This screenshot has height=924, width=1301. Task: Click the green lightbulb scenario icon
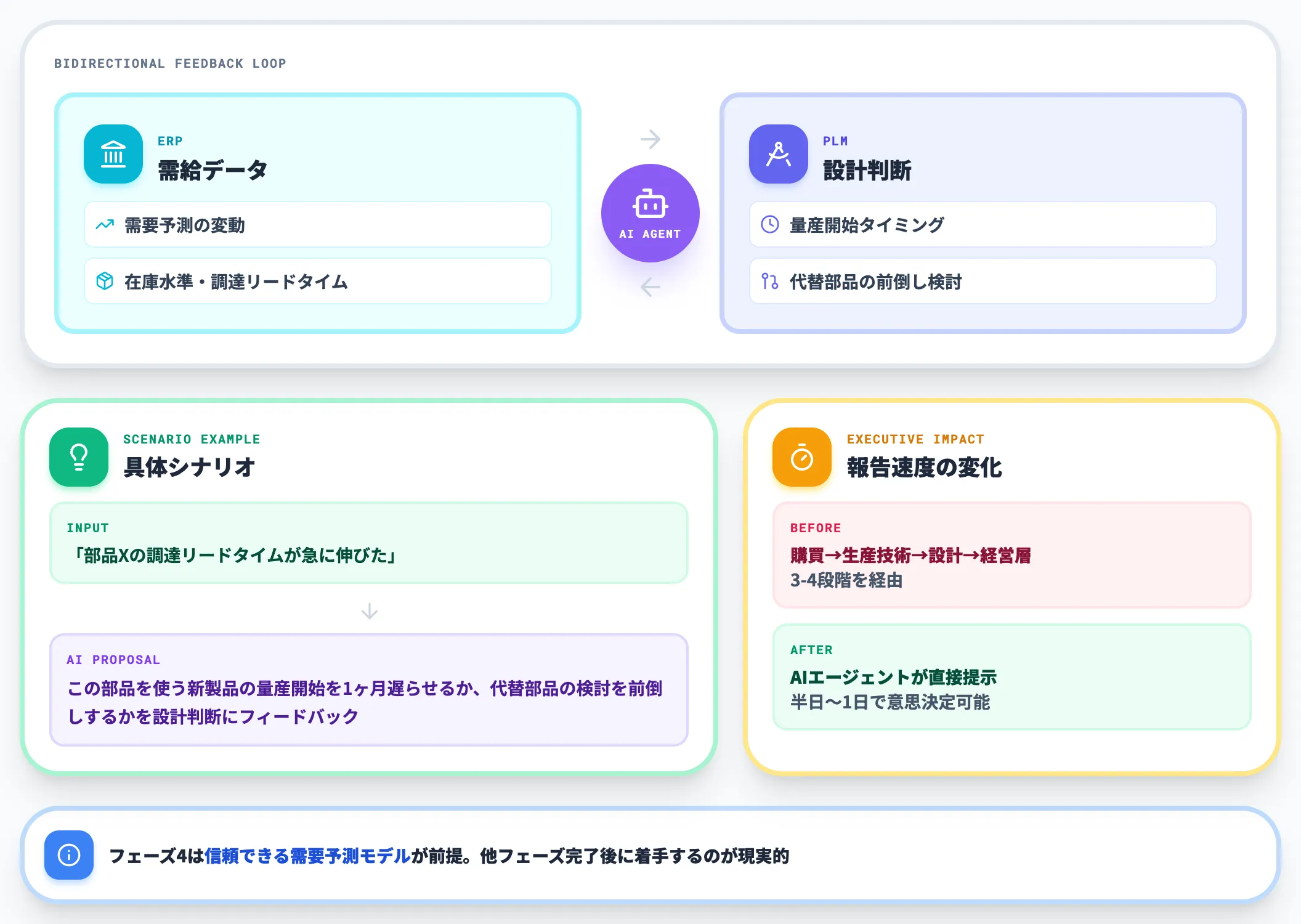tap(79, 457)
